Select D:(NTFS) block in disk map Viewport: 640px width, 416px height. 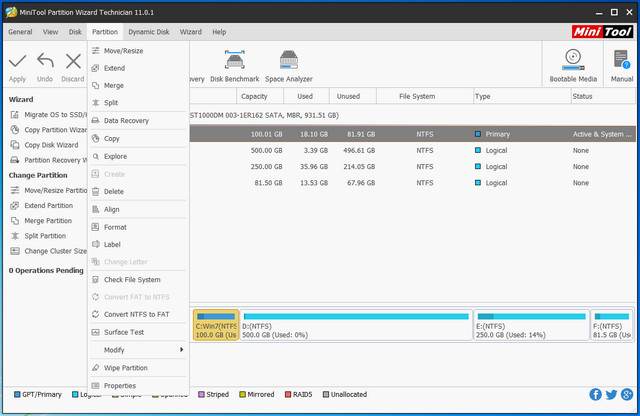coord(356,325)
